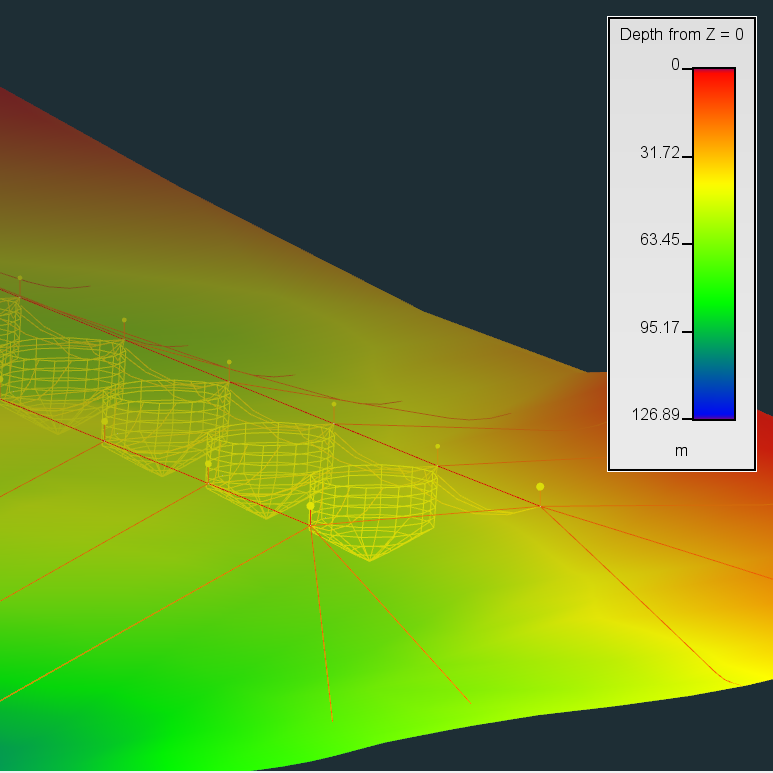Select the lone yellow buoy right of the cages
Viewport: 773px width, 773px height.
(x=540, y=487)
